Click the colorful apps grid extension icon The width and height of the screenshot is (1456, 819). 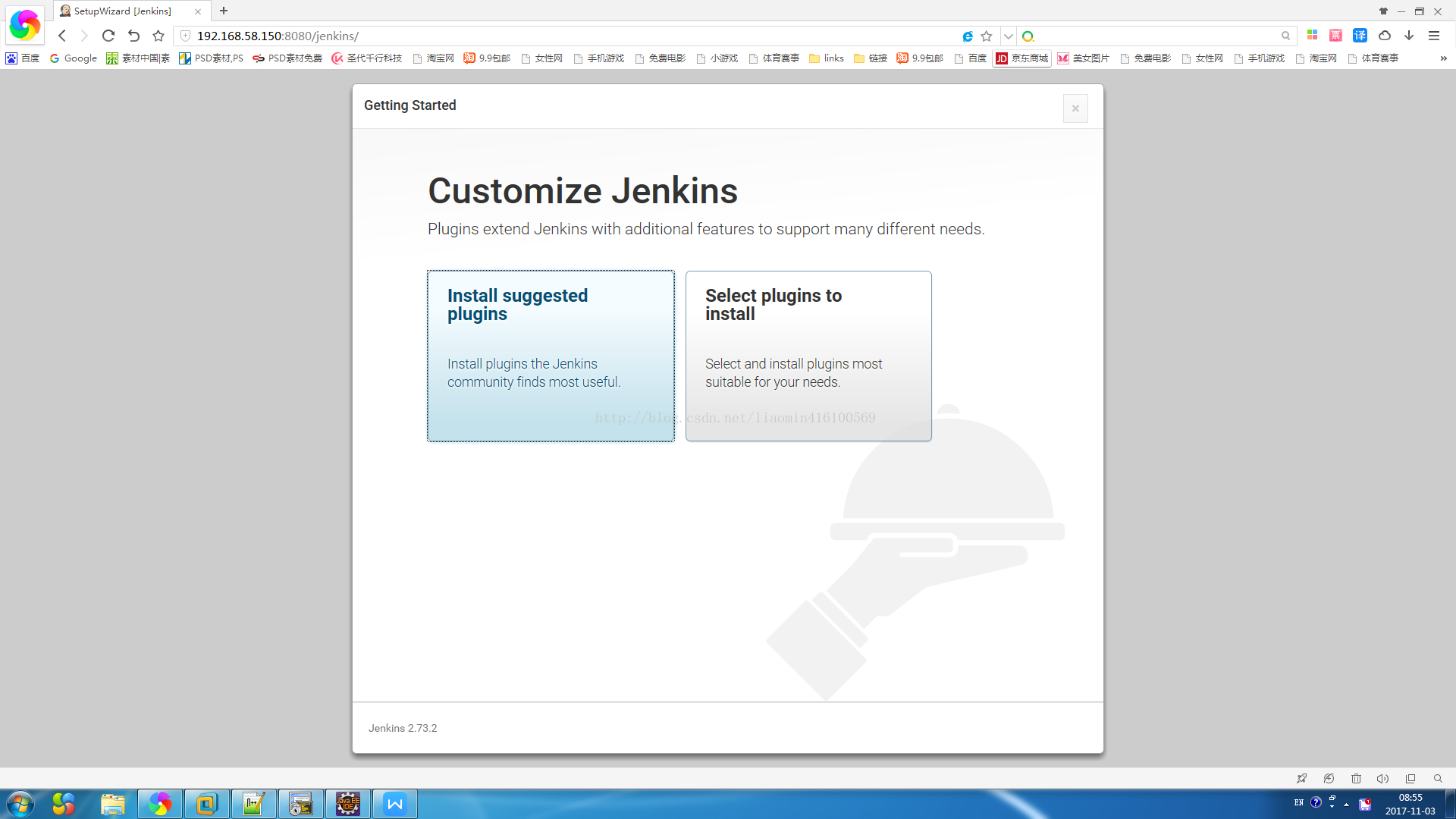tap(1312, 36)
